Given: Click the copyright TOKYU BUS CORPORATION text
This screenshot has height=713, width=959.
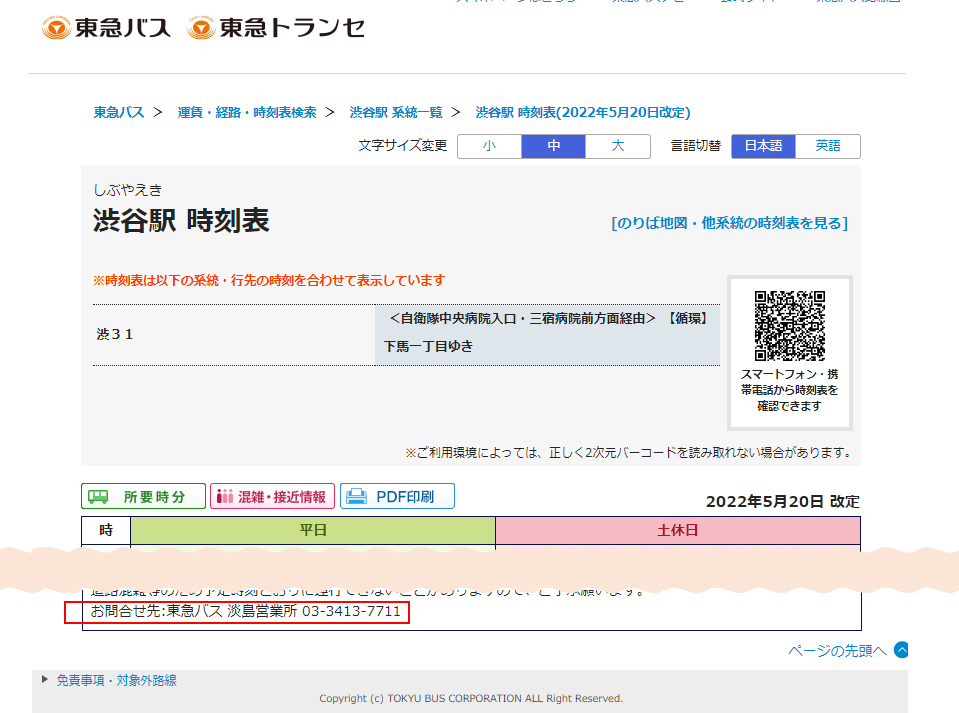Looking at the screenshot, I should (x=471, y=698).
